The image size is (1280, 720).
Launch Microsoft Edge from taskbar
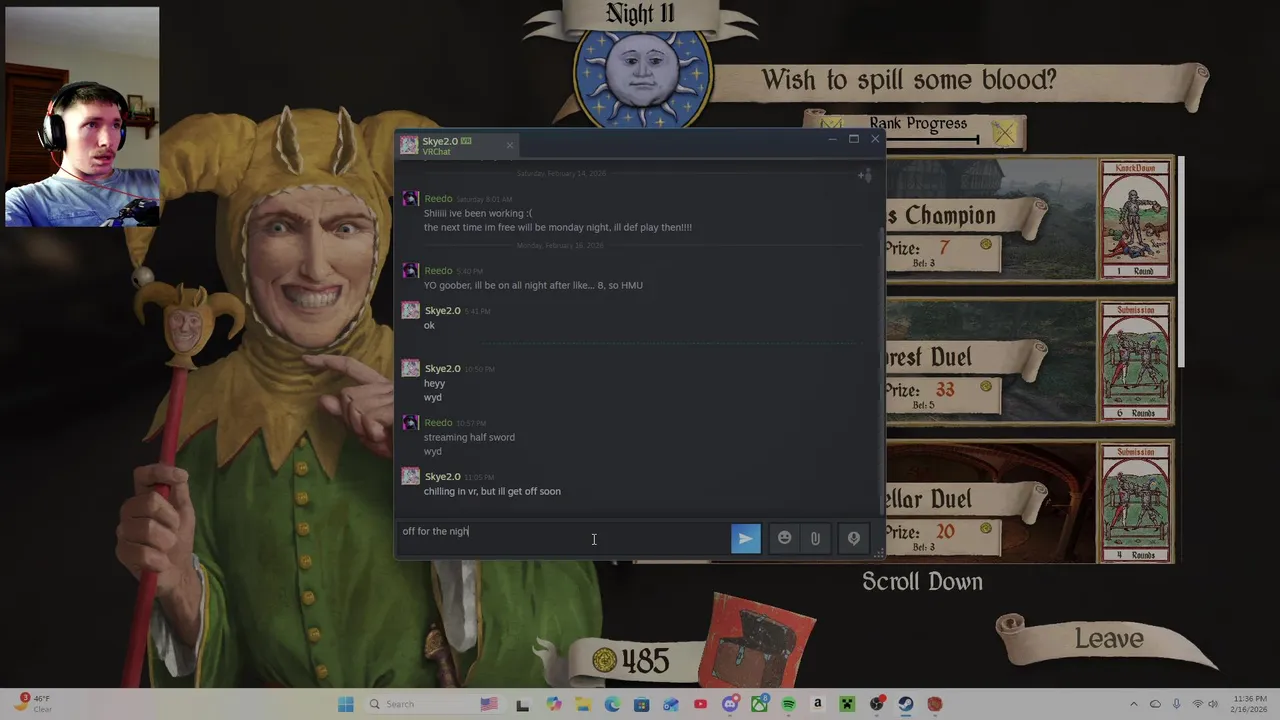612,704
